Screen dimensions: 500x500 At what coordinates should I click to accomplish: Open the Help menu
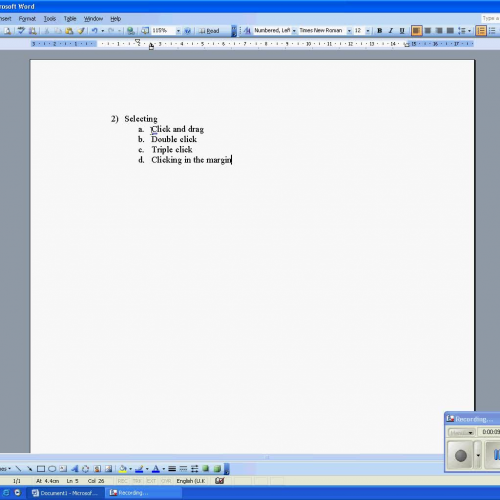pyautogui.click(x=115, y=19)
